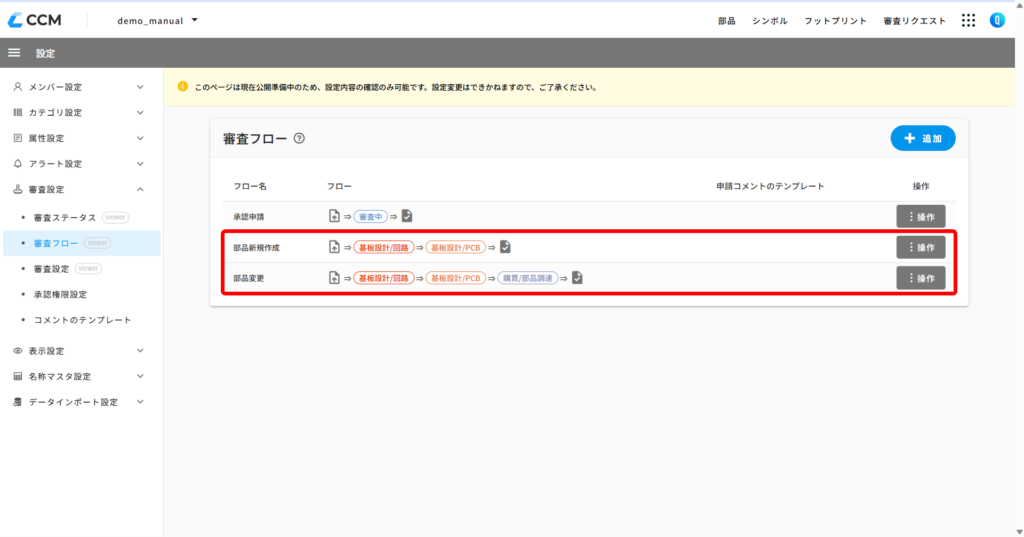Open the hamburger menu icon

14,53
